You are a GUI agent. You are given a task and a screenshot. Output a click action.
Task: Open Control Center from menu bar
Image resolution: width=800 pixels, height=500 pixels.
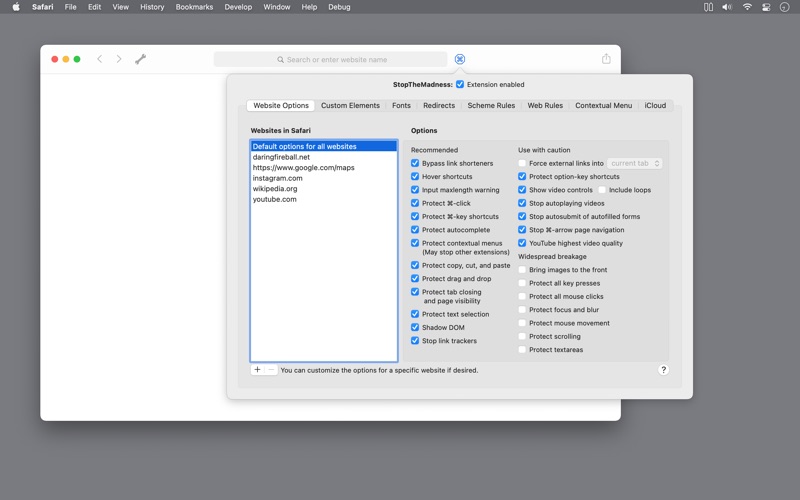pos(766,7)
